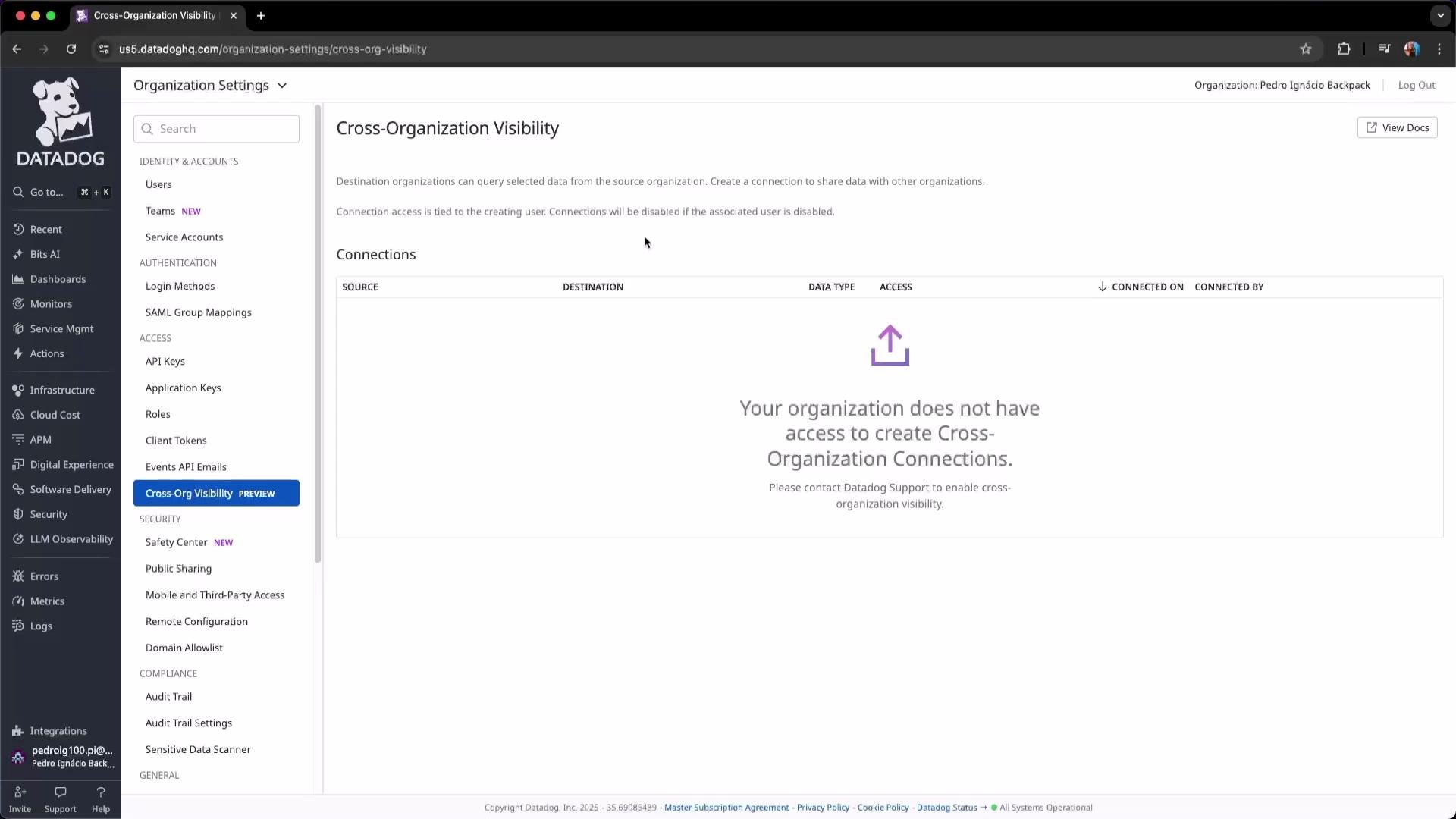Viewport: 1456px width, 819px height.
Task: Click the Bits AI sparkle icon
Action: [x=18, y=254]
